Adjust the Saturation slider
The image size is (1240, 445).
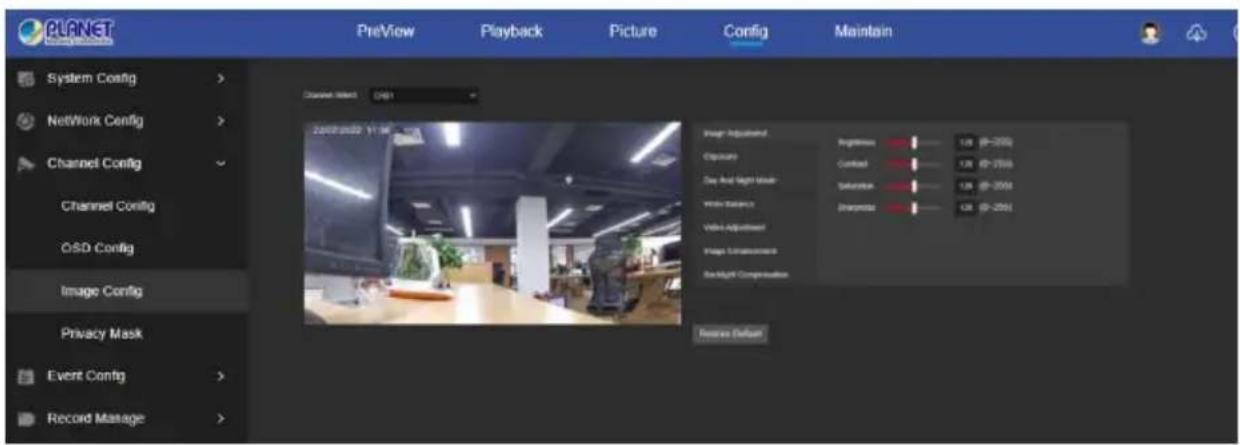[x=913, y=186]
